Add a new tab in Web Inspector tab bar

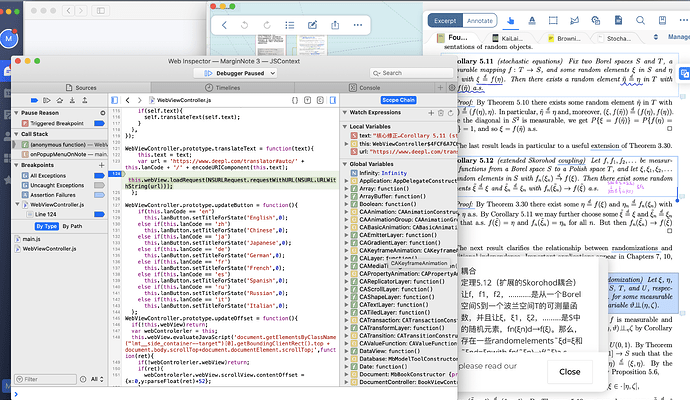click(440, 88)
